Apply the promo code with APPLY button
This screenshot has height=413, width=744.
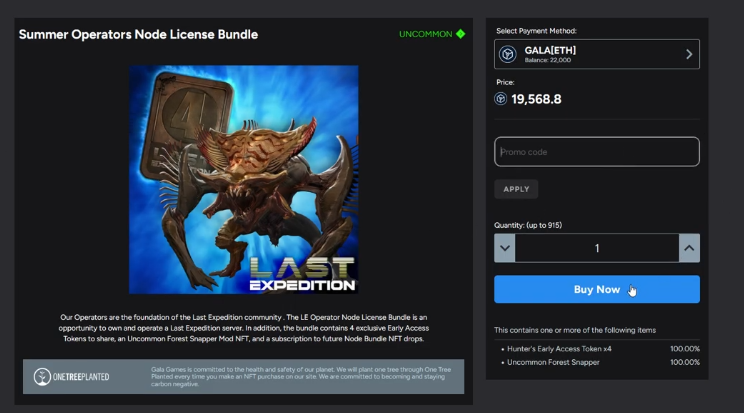click(516, 189)
